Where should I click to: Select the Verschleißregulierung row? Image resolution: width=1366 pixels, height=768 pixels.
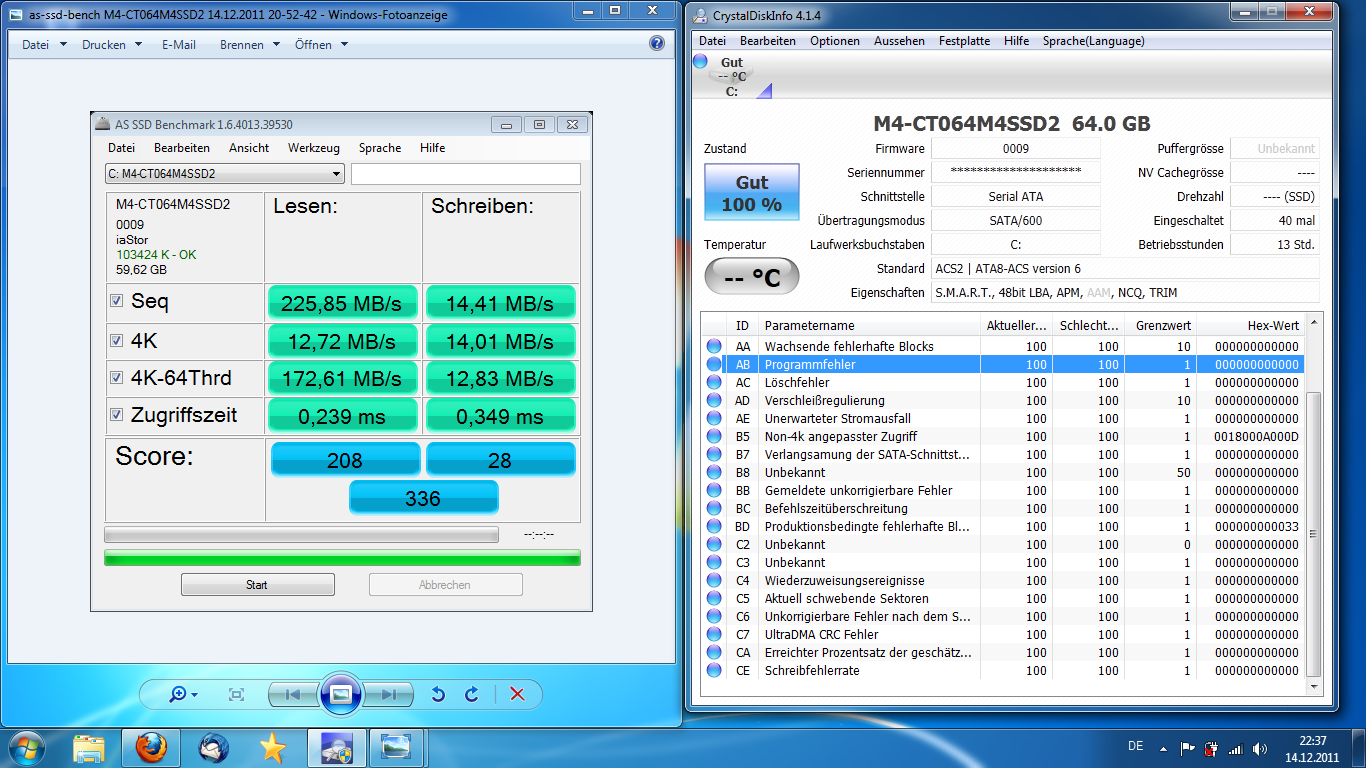pyautogui.click(x=1004, y=401)
